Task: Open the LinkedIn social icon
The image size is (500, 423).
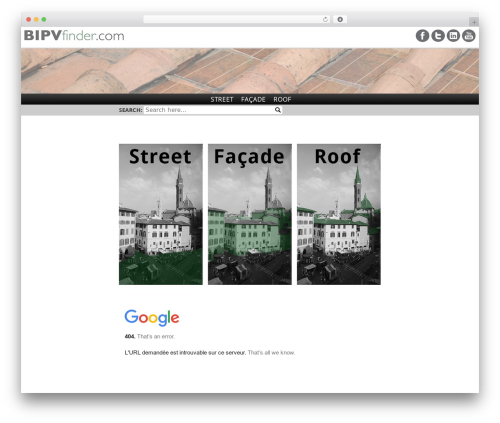Action: click(x=453, y=36)
